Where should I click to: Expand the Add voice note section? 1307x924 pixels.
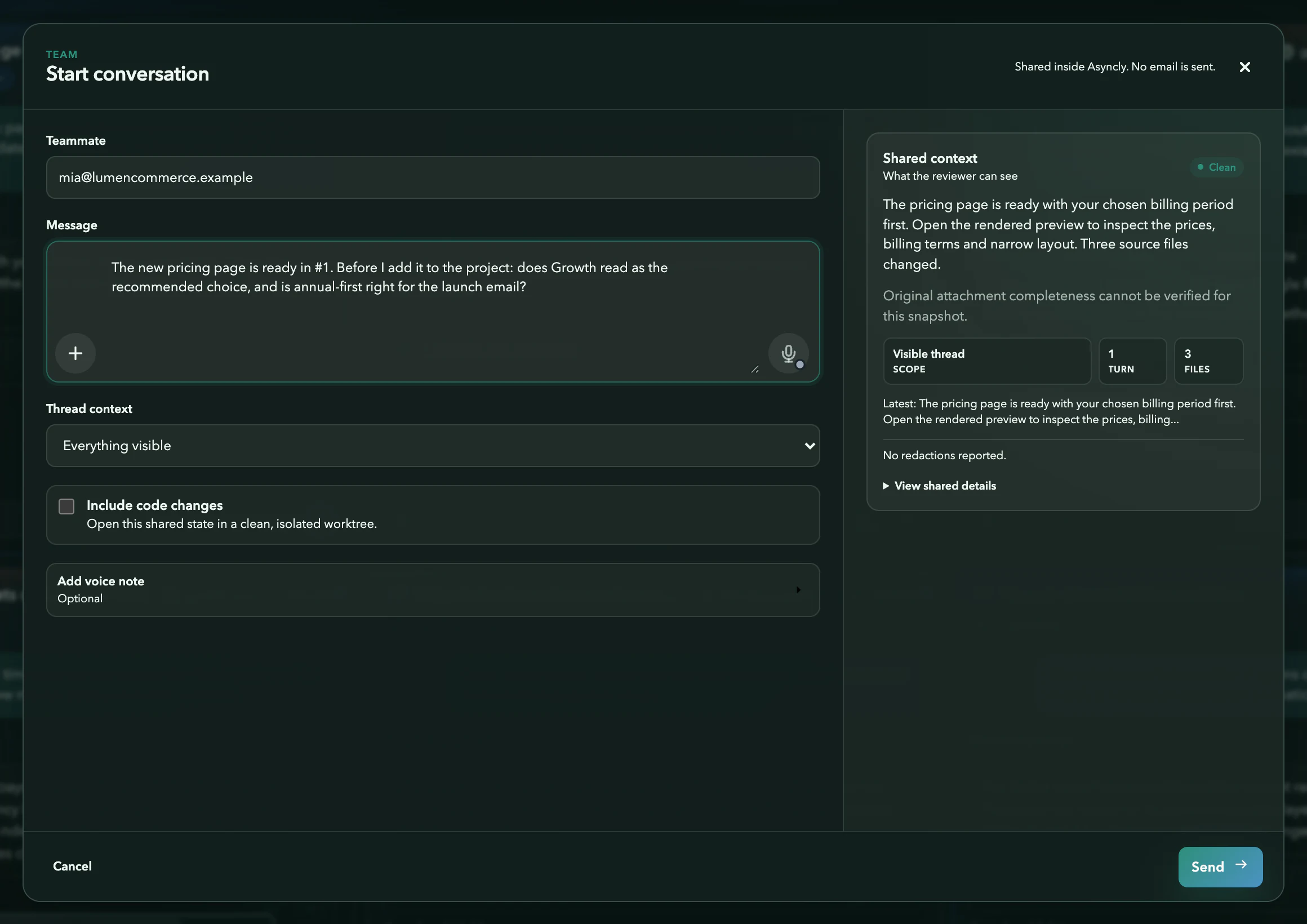pos(433,590)
